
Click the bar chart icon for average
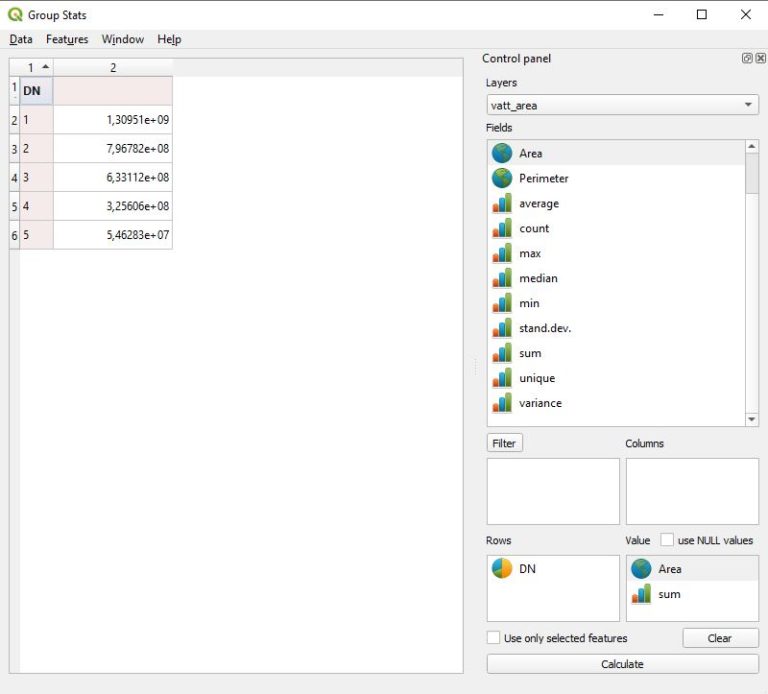[x=502, y=203]
